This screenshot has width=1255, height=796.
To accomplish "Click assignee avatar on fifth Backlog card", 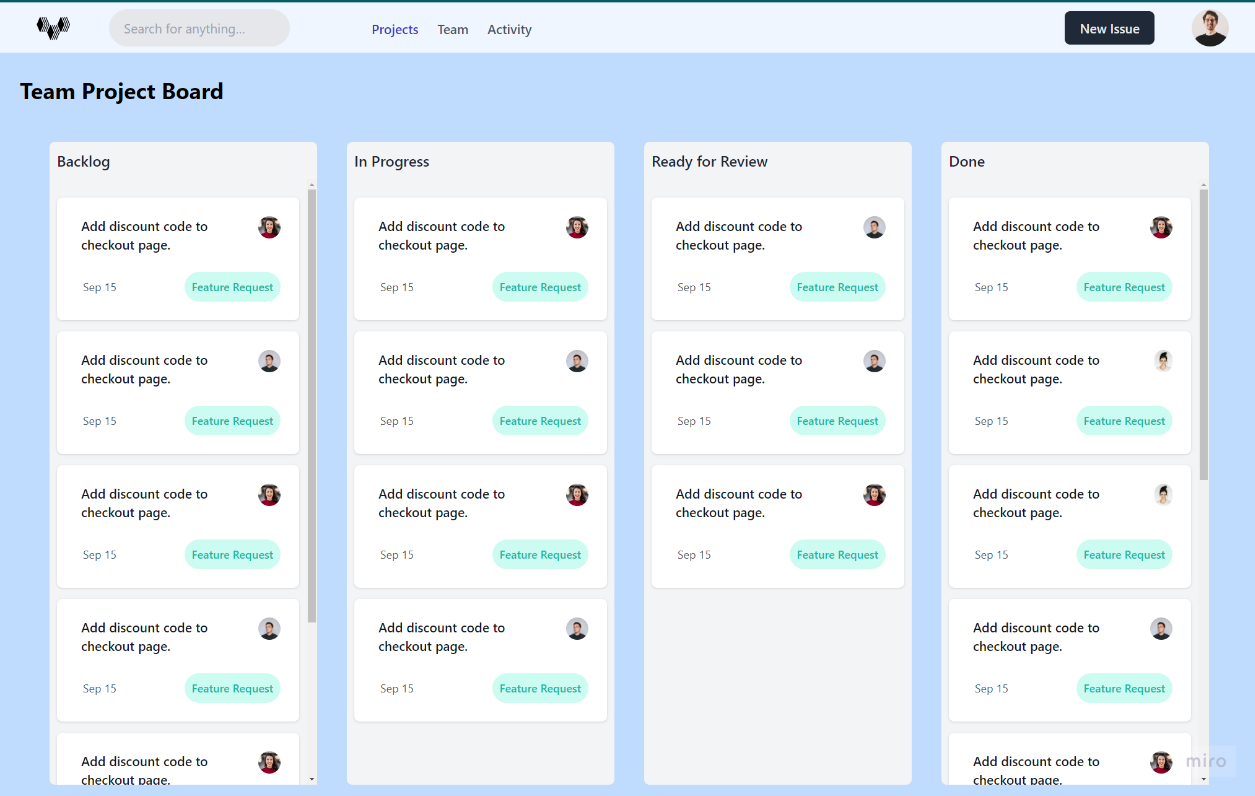I will pyautogui.click(x=269, y=762).
